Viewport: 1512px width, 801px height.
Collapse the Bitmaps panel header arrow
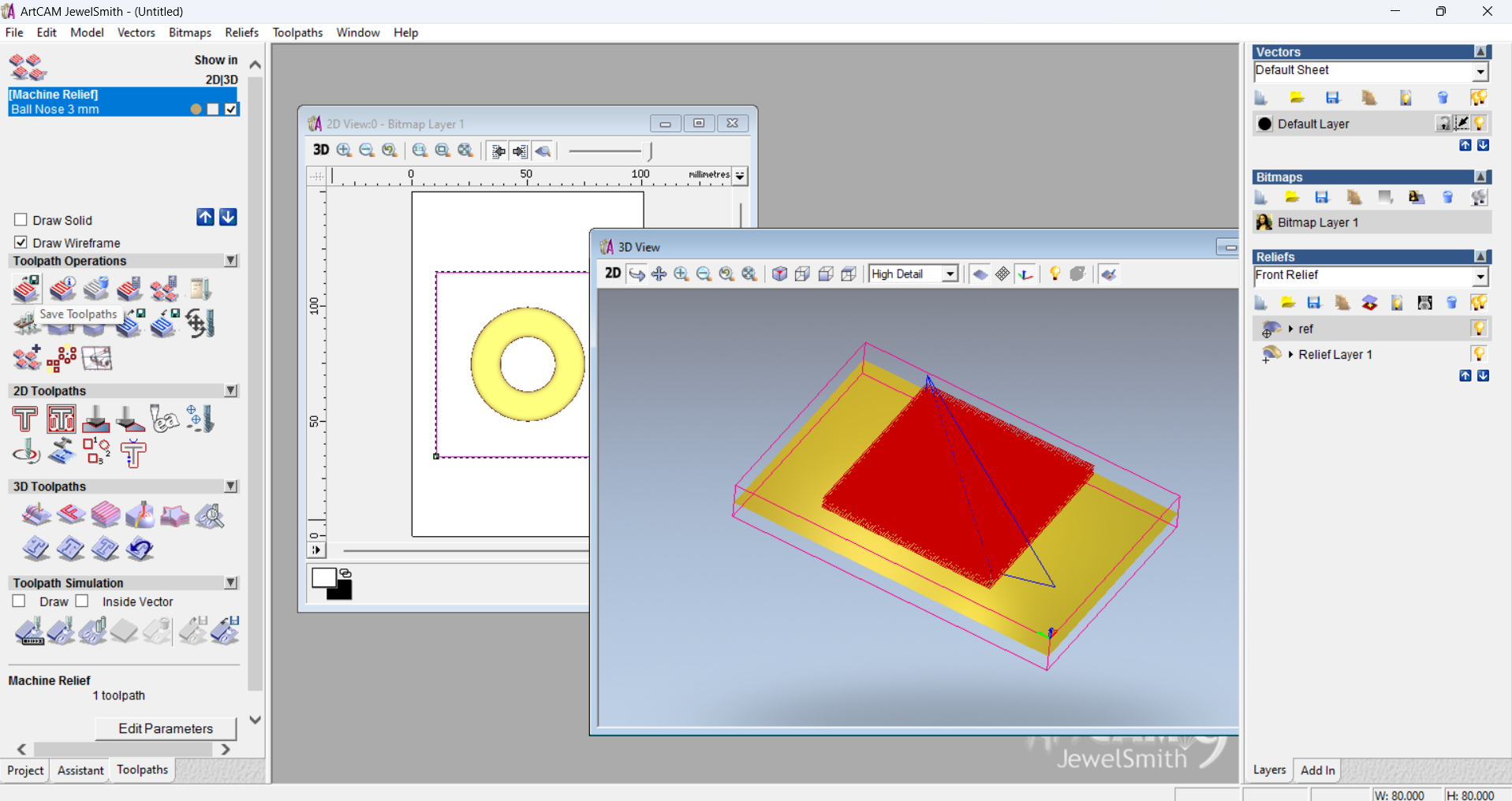point(1480,177)
